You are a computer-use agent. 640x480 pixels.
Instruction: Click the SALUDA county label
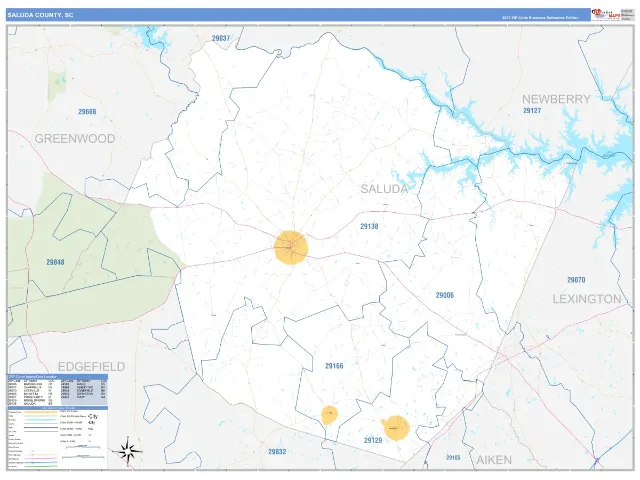click(x=384, y=189)
